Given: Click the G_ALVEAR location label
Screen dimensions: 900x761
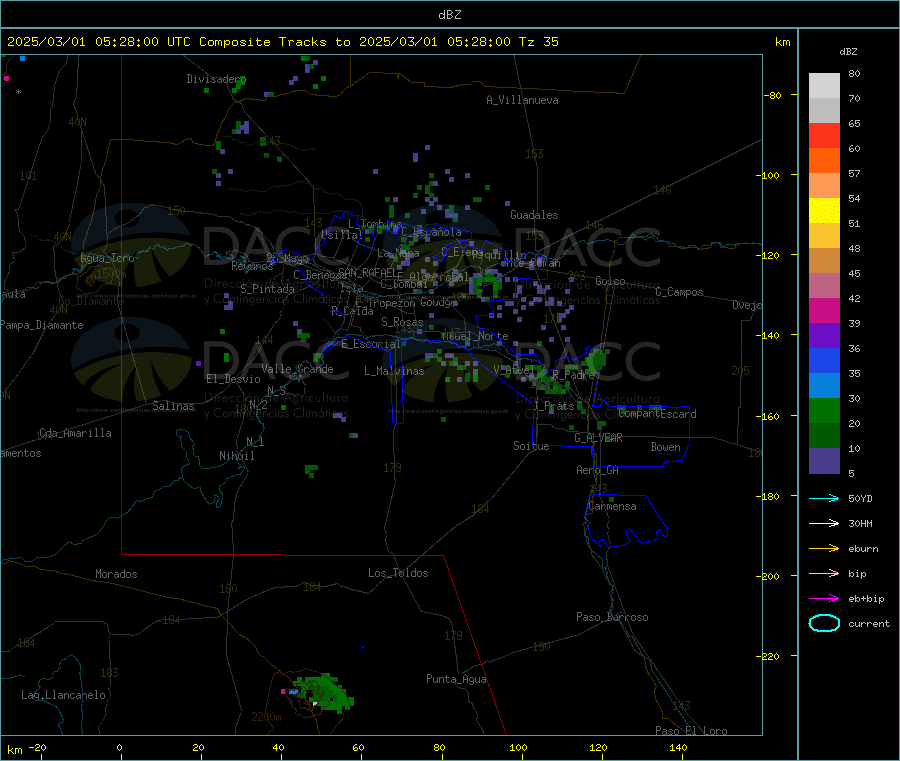Looking at the screenshot, I should click(598, 438).
